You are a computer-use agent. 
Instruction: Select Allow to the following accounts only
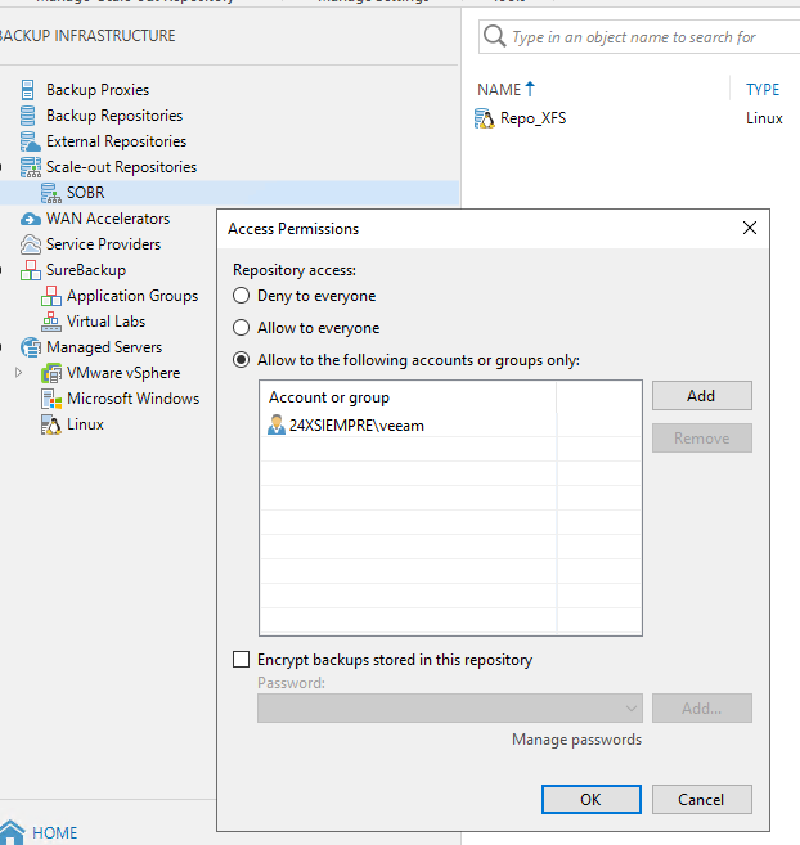click(241, 359)
